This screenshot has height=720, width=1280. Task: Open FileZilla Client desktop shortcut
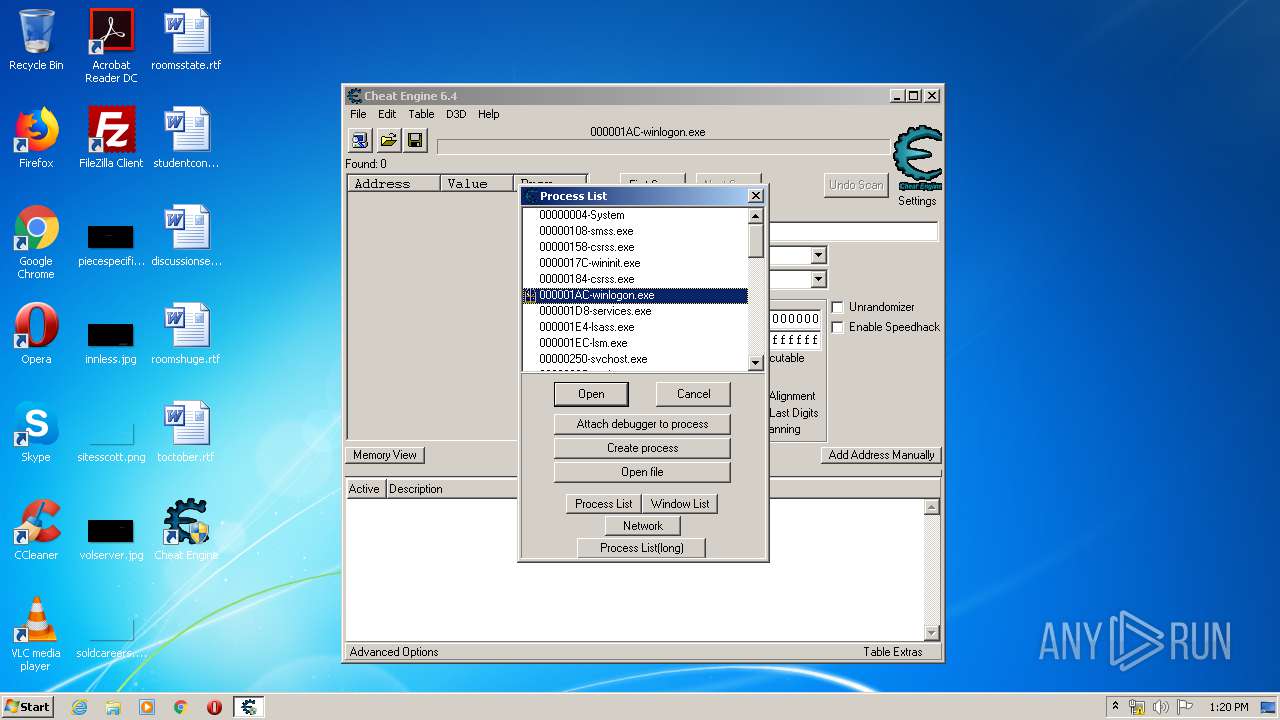(x=111, y=138)
